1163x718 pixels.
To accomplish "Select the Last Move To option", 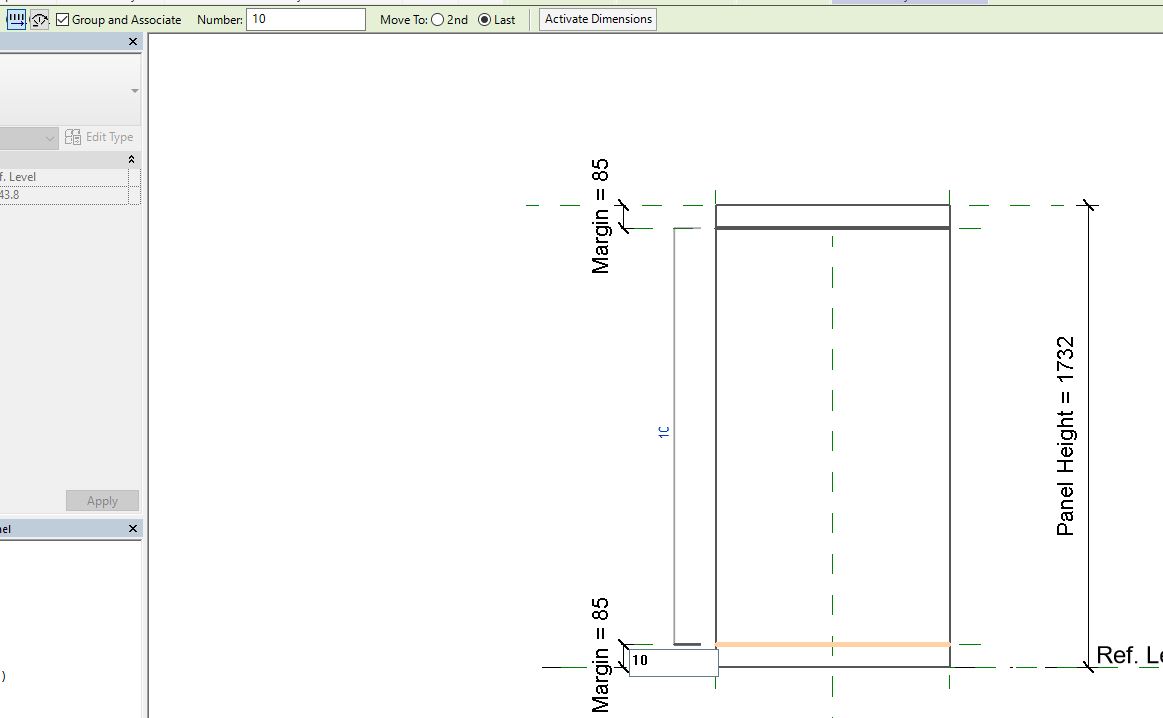I will (485, 19).
